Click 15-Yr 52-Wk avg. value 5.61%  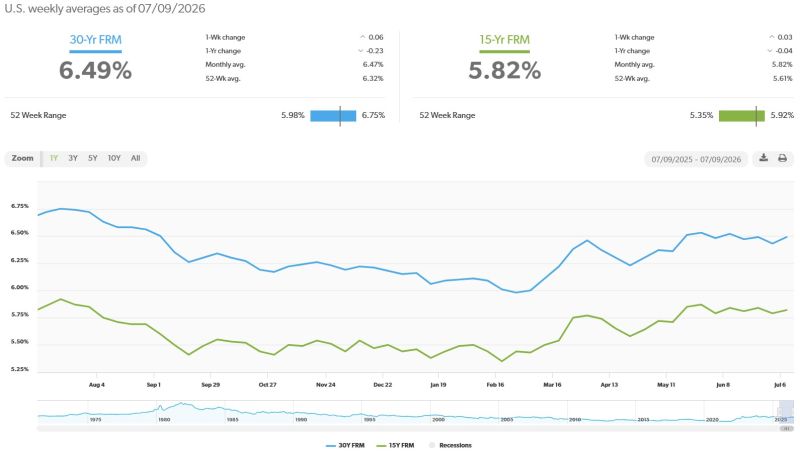[782, 79]
